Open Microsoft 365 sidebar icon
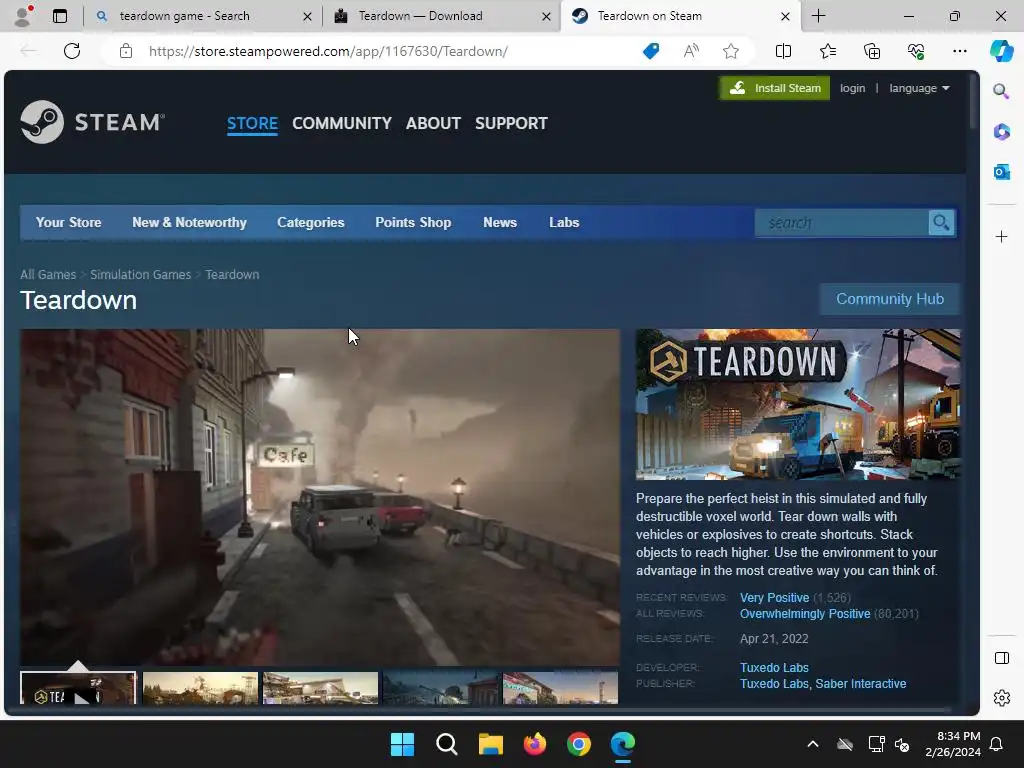 (1001, 131)
